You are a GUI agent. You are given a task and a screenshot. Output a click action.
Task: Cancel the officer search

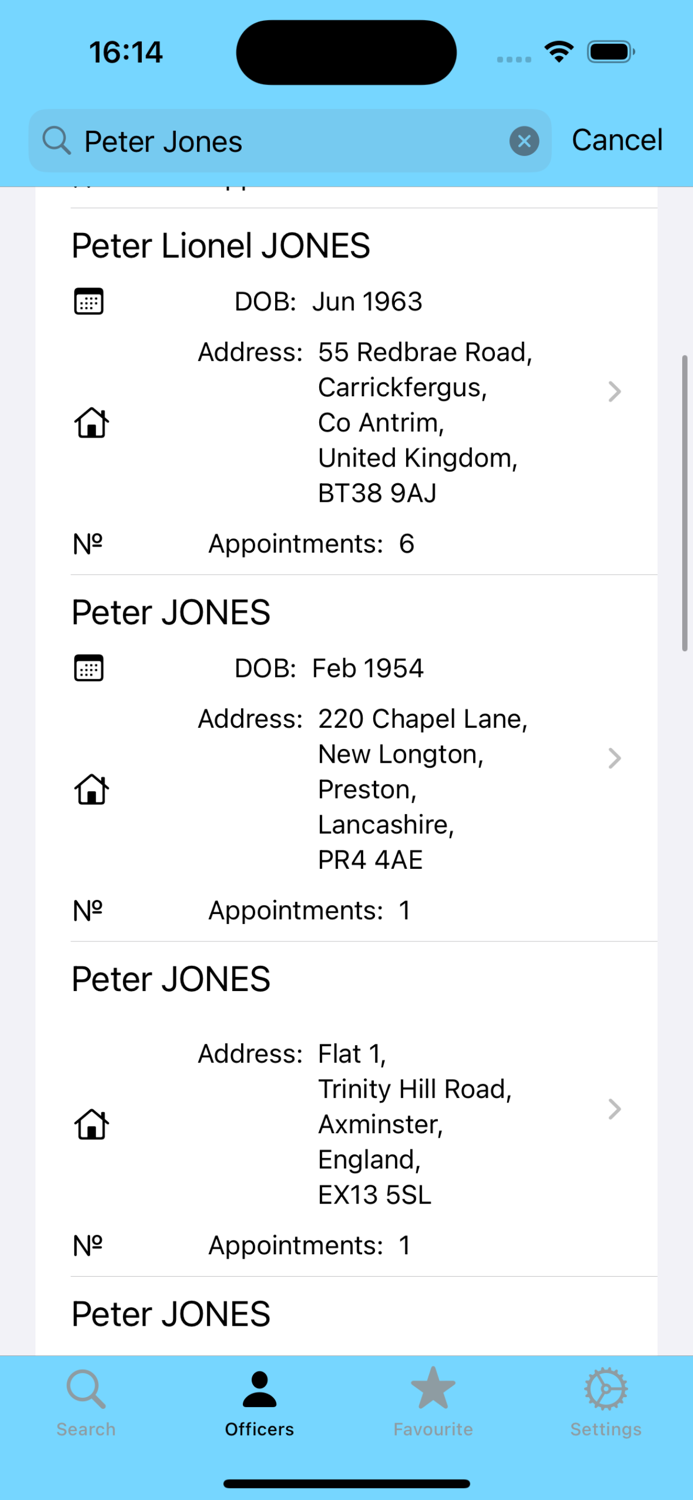pyautogui.click(x=617, y=140)
